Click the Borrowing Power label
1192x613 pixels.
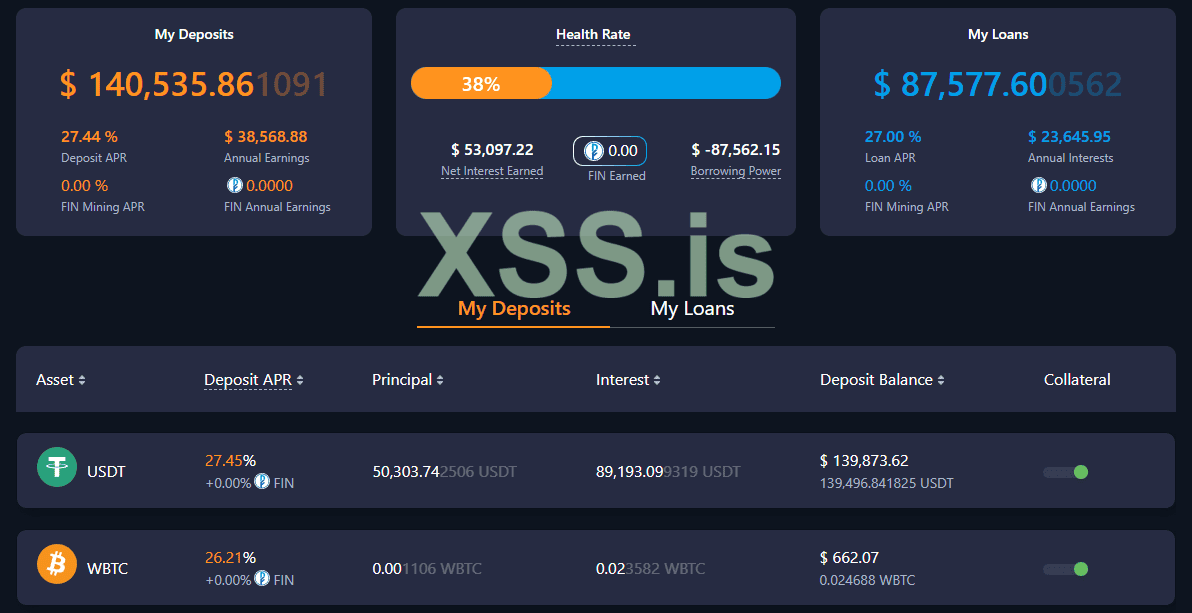[735, 171]
